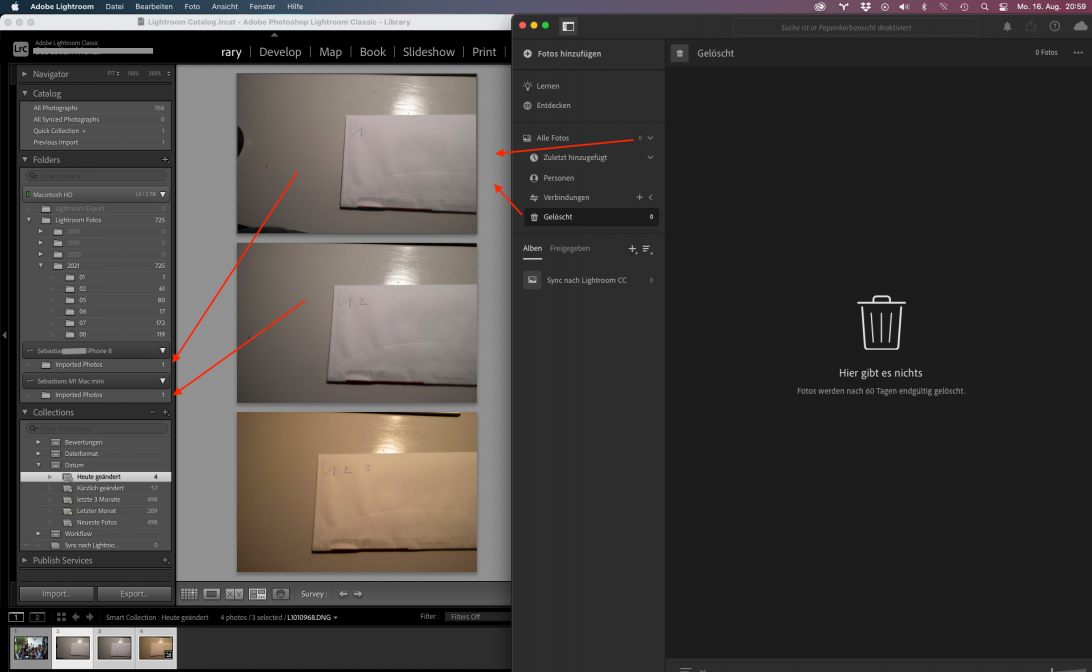Open Freigegeben tab
The image size is (1092, 672).
click(x=569, y=248)
